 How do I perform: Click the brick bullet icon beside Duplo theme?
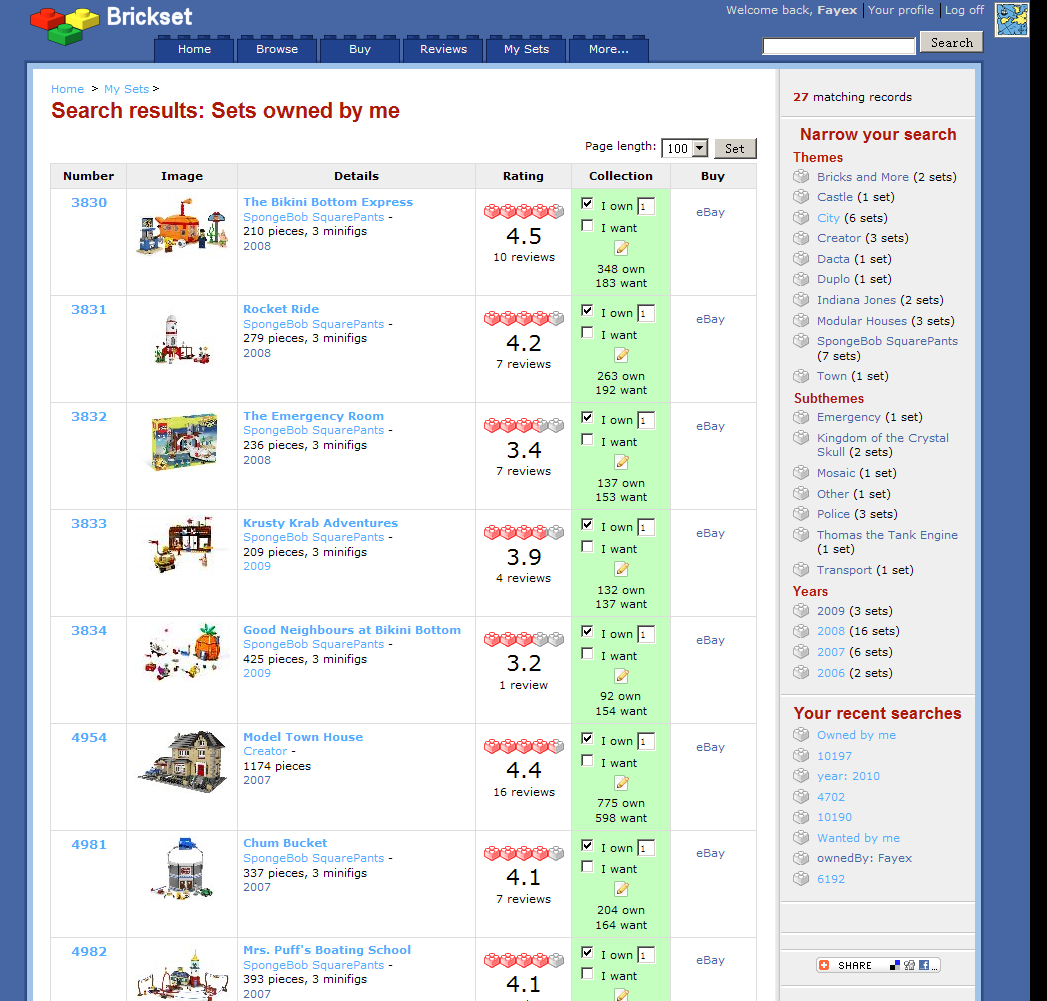pyautogui.click(x=801, y=278)
